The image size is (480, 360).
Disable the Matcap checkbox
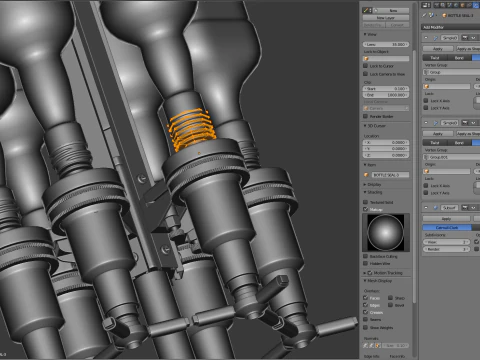(365, 209)
